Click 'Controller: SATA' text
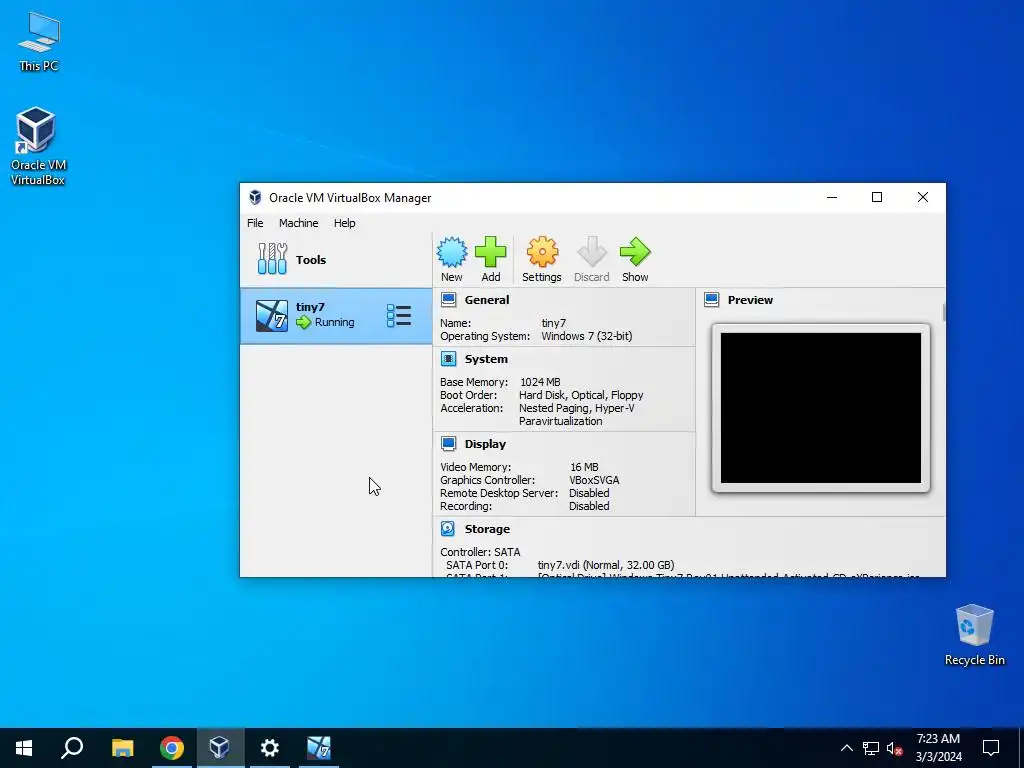 [480, 552]
